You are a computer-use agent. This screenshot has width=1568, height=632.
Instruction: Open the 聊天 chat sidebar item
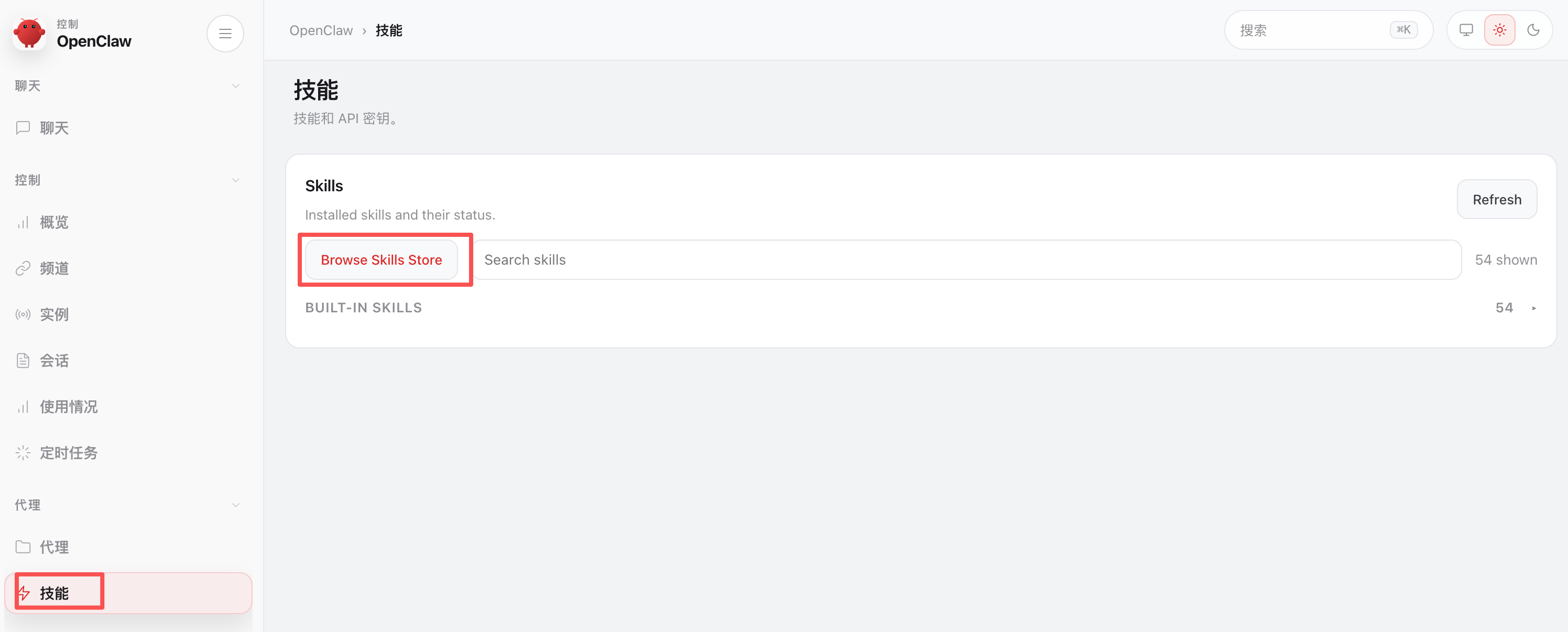point(54,128)
